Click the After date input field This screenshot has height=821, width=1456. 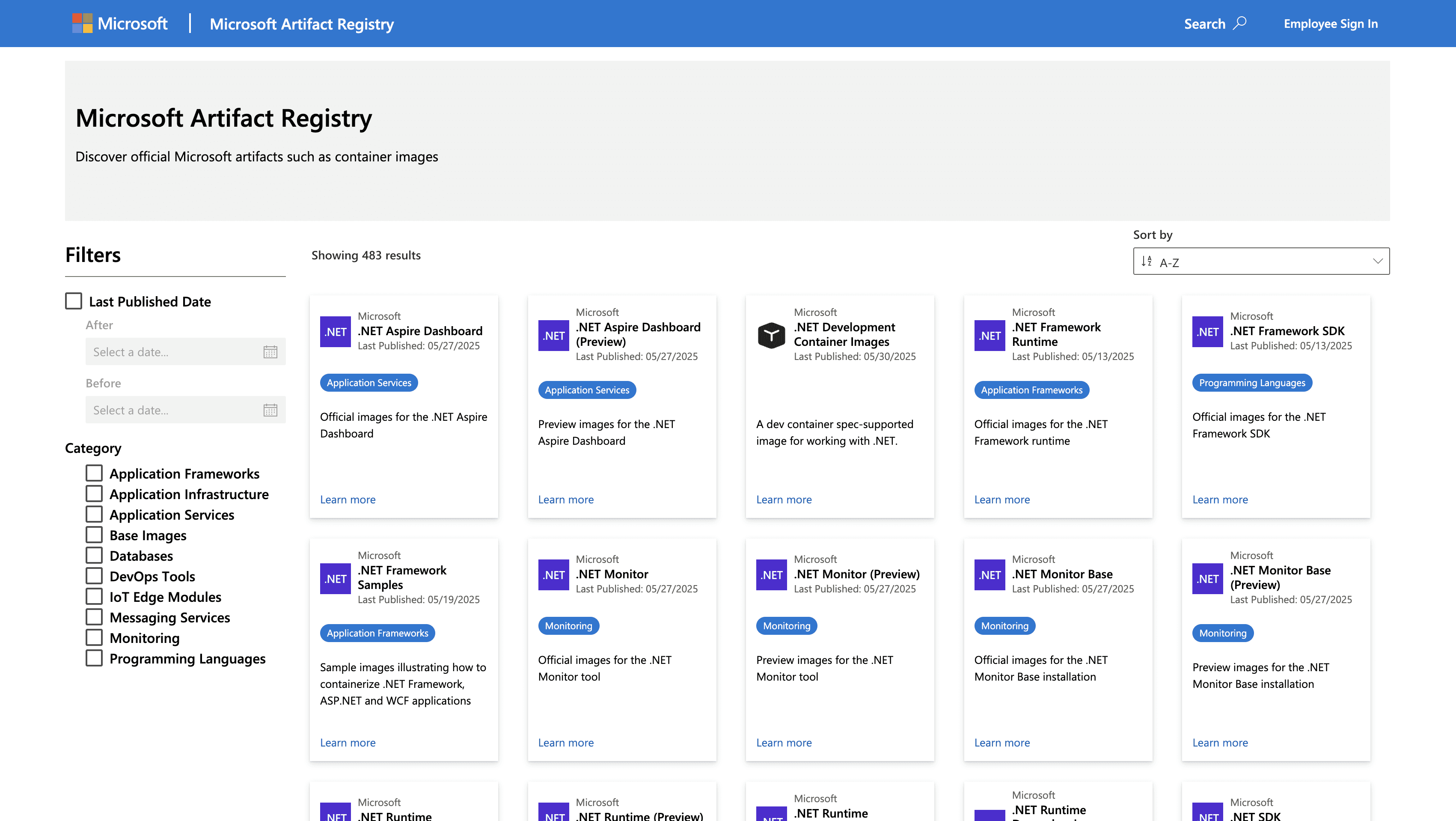point(185,352)
